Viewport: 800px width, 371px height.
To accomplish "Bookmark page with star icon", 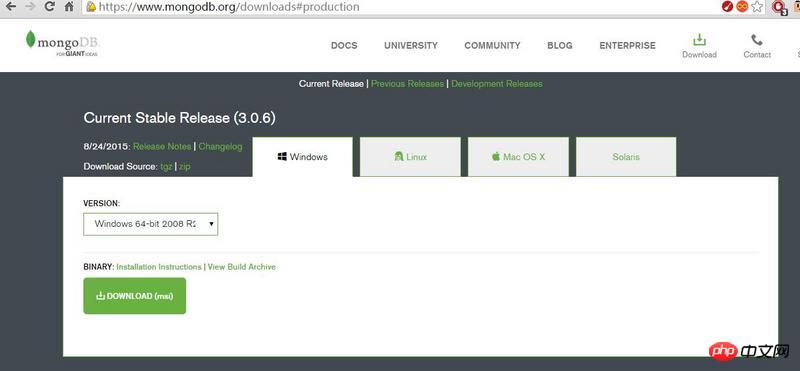I will coord(757,7).
